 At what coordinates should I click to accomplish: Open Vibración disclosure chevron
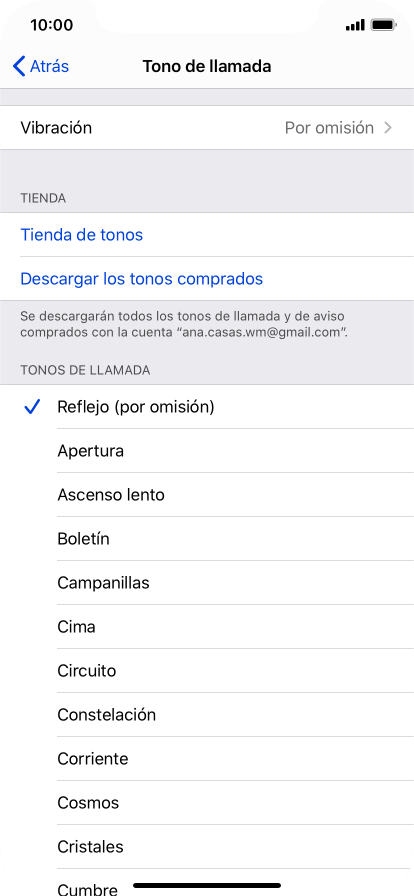pos(388,128)
